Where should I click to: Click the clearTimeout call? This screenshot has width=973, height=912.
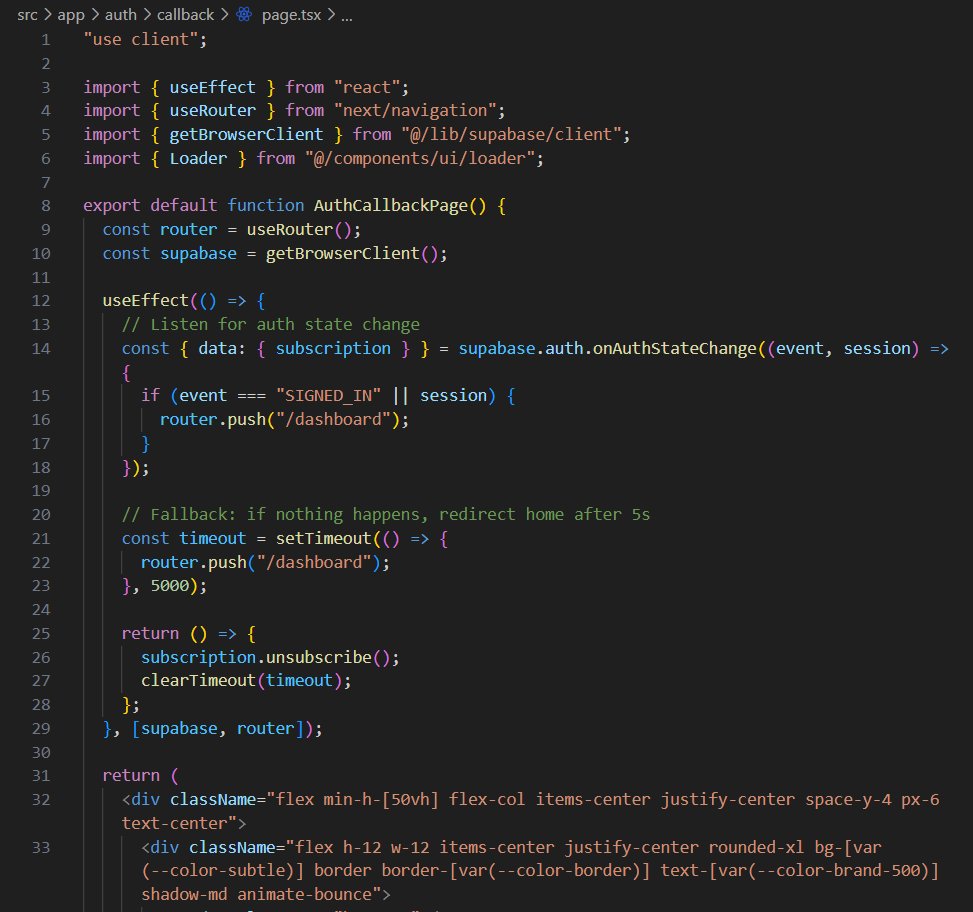[x=198, y=681]
